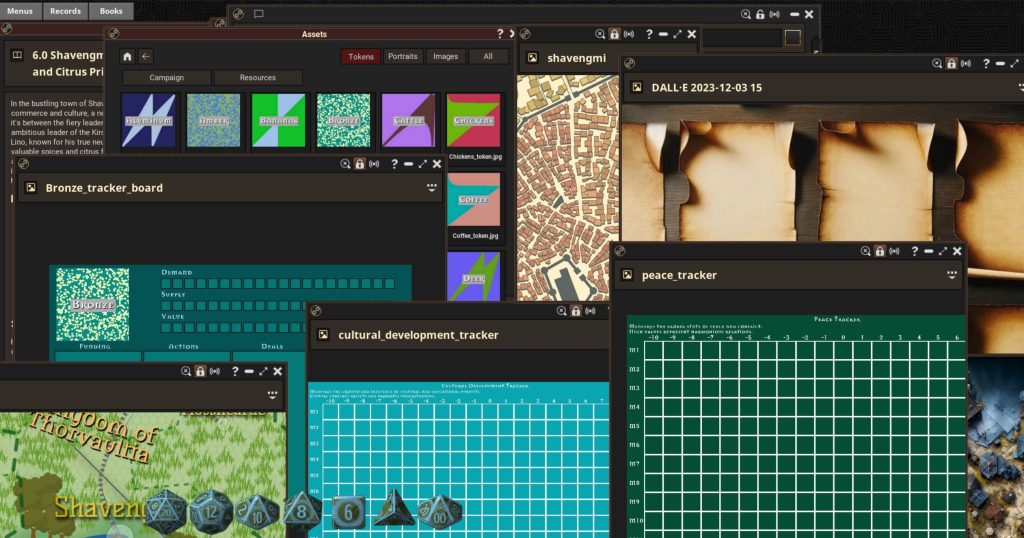Viewport: 1024px width, 538px height.
Task: Open the Menus dropdown
Action: 20,11
